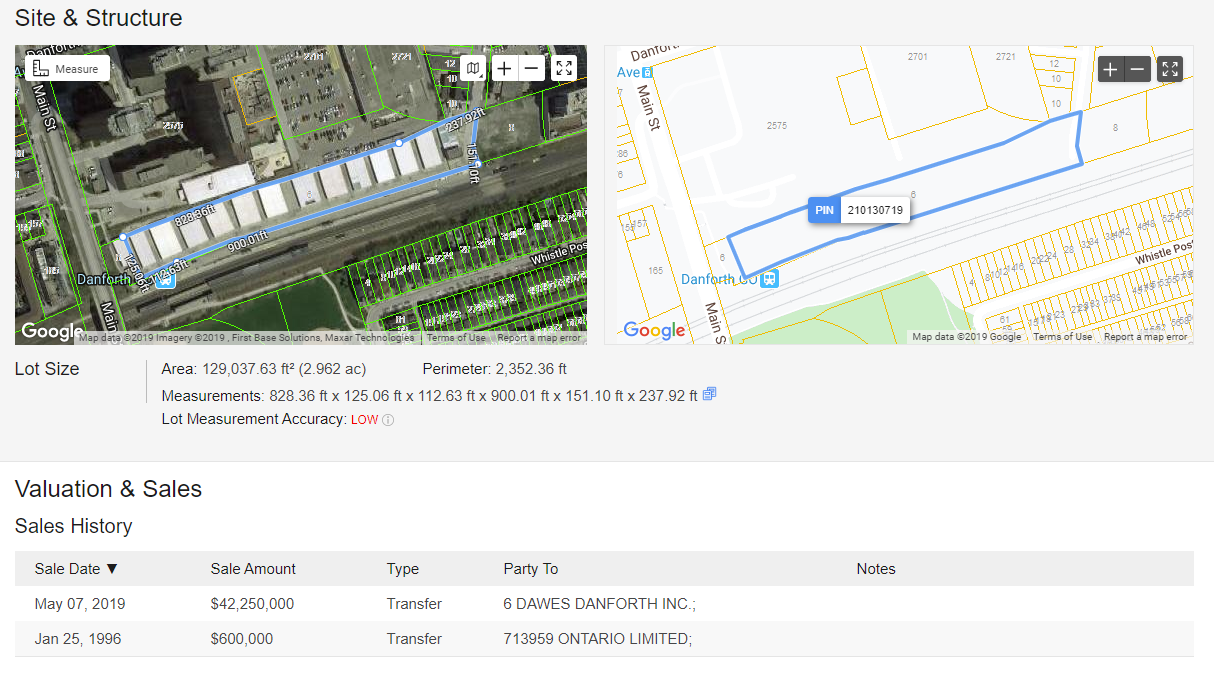The height and width of the screenshot is (689, 1214).
Task: Copy lot measurements using the copy icon
Action: pos(709,395)
